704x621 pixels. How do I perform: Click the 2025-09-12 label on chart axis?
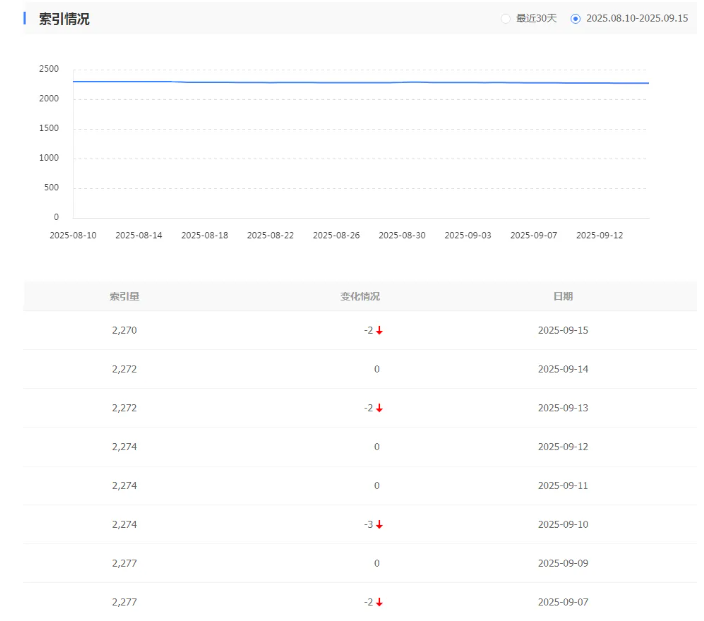coord(599,235)
